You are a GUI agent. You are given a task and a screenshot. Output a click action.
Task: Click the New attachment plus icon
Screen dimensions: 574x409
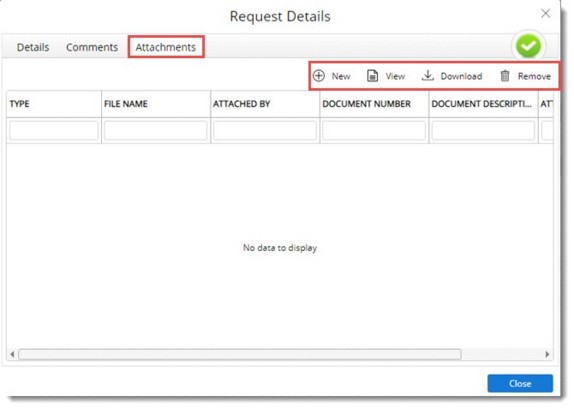319,76
